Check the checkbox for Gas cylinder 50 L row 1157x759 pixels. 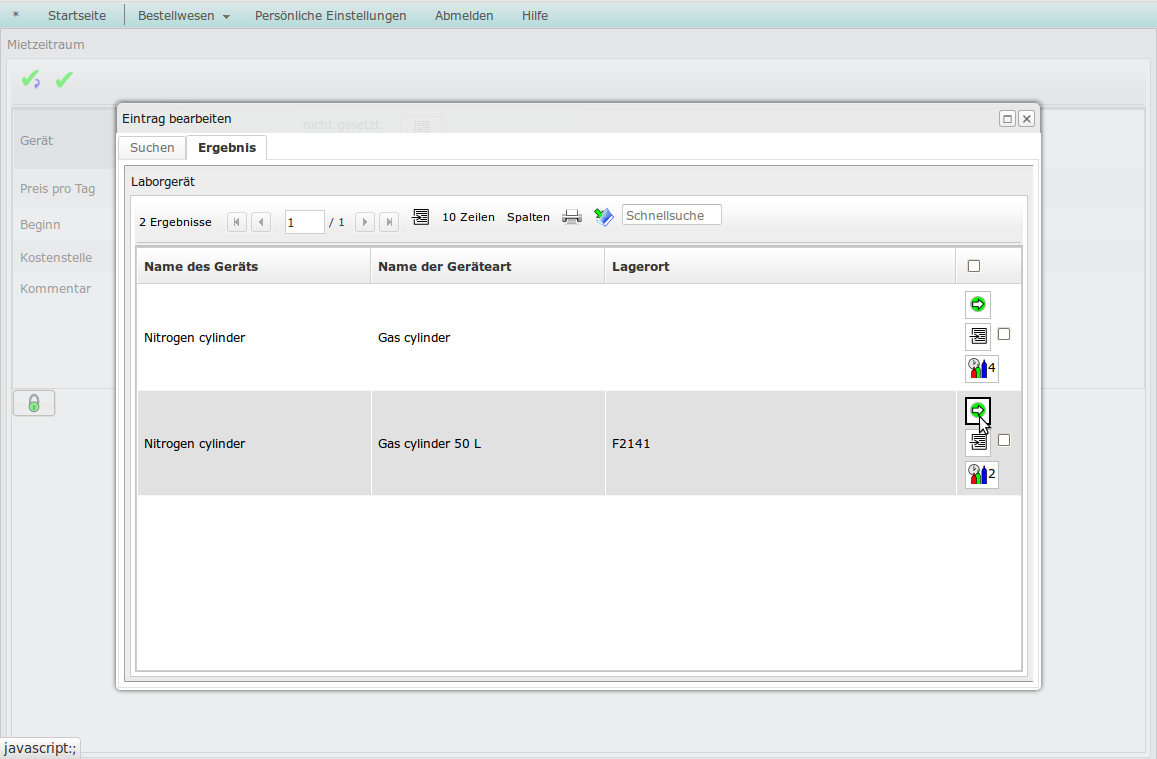1004,440
